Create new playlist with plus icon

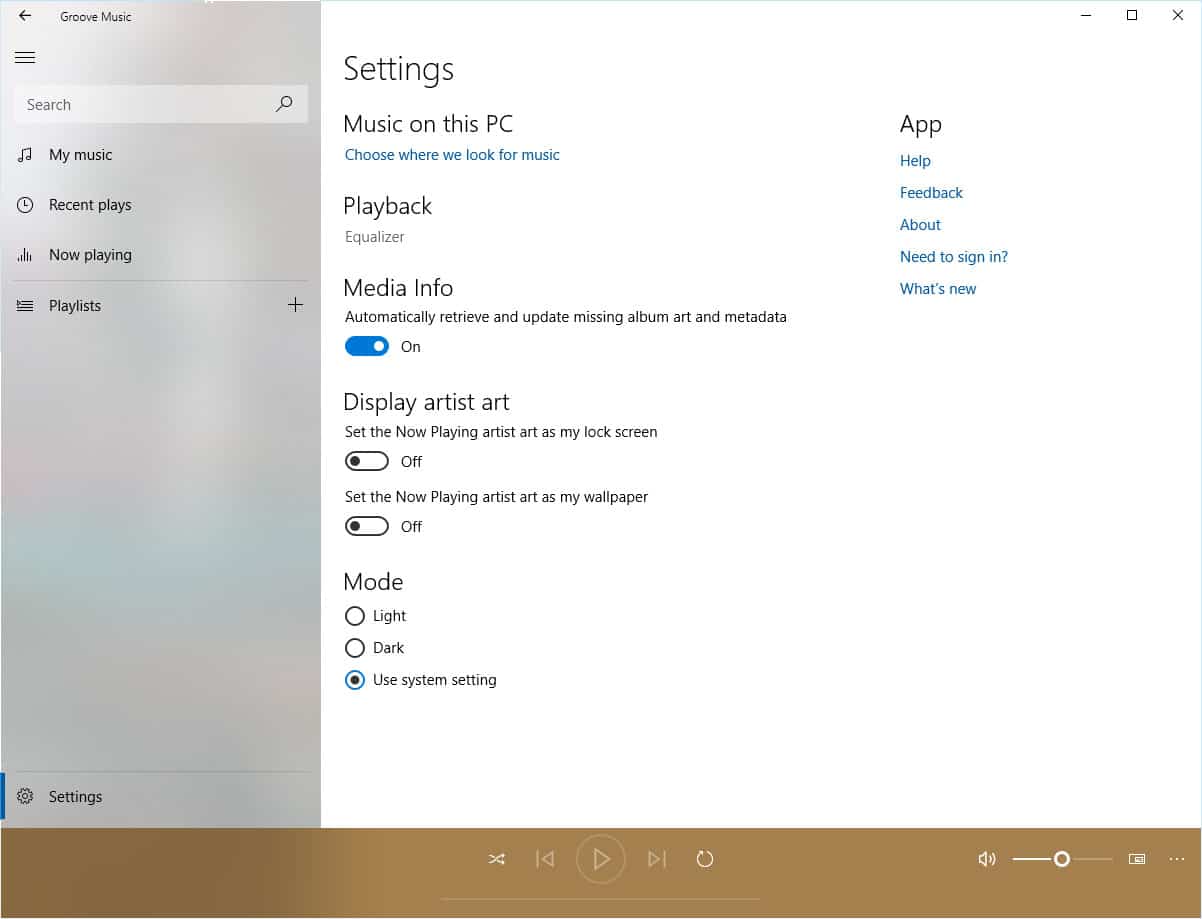pos(295,305)
